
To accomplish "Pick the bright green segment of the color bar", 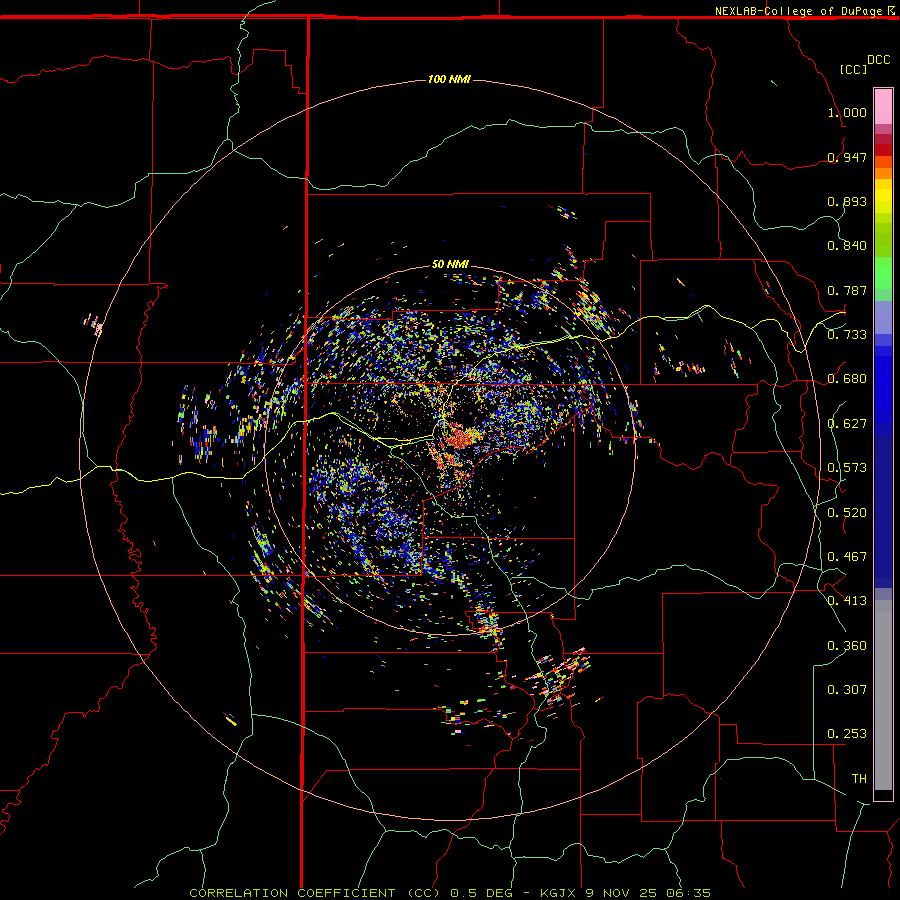I will pos(883,273).
